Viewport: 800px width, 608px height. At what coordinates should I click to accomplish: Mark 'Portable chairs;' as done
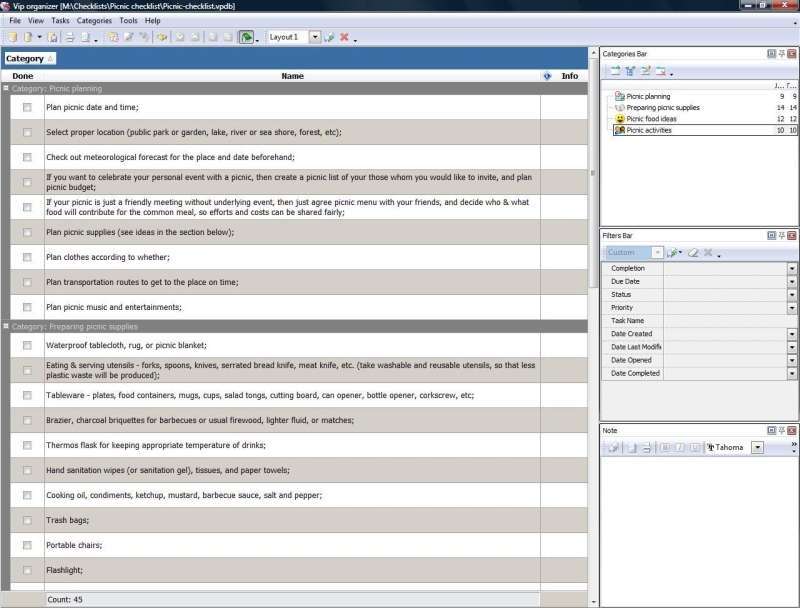[x=27, y=545]
